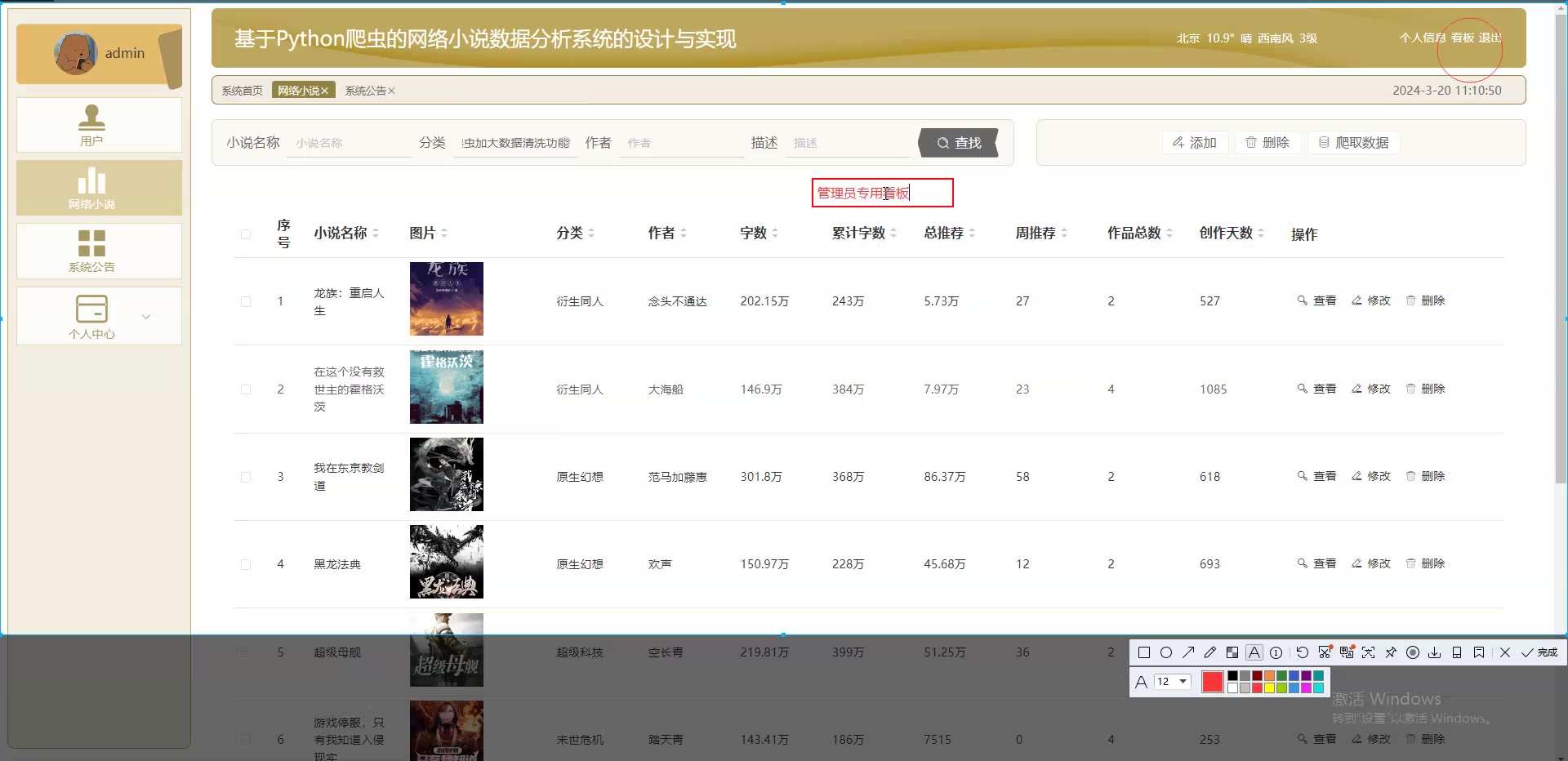Select the arrow drawing tool

[x=1188, y=652]
